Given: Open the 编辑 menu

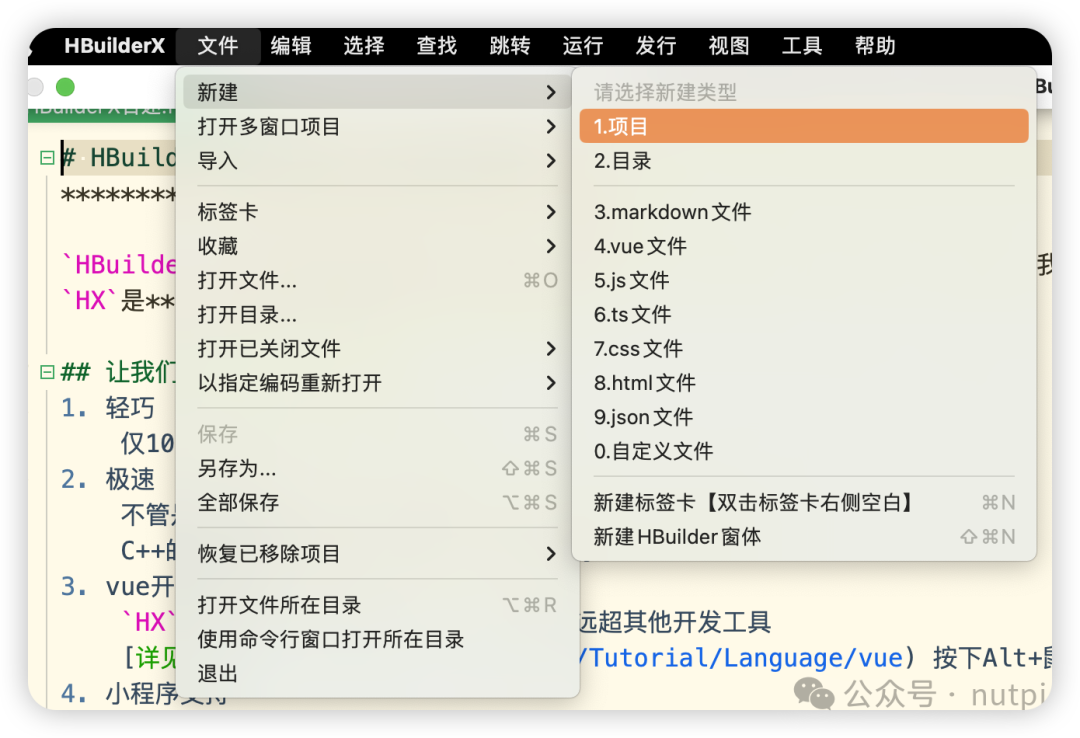Looking at the screenshot, I should click(291, 46).
